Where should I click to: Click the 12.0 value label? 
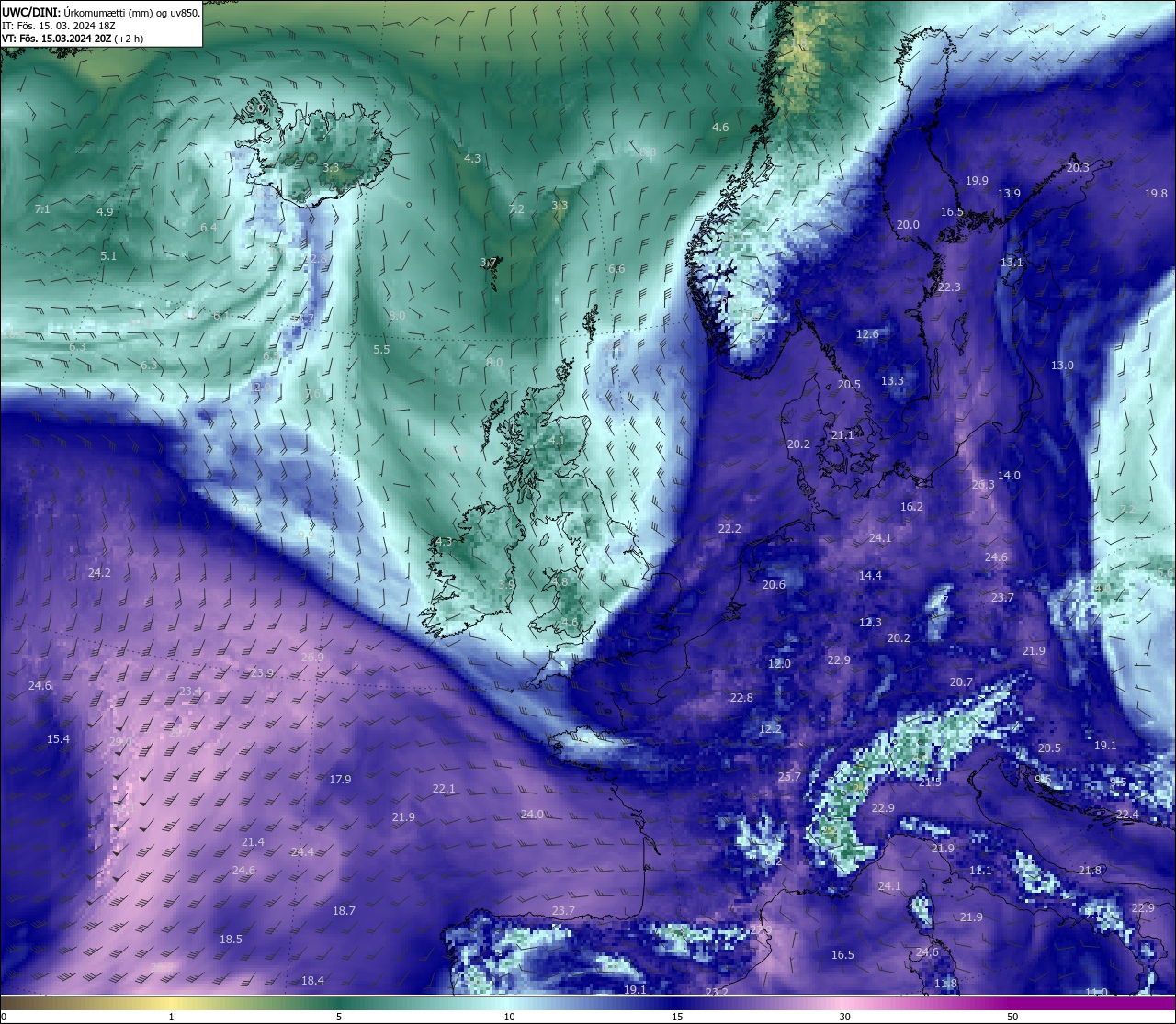pos(779,663)
